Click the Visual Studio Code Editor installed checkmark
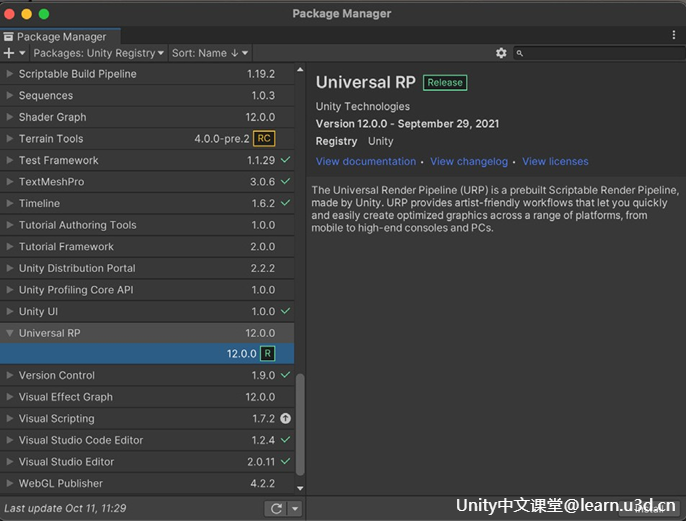Screen dimensions: 686x521 (x=285, y=440)
